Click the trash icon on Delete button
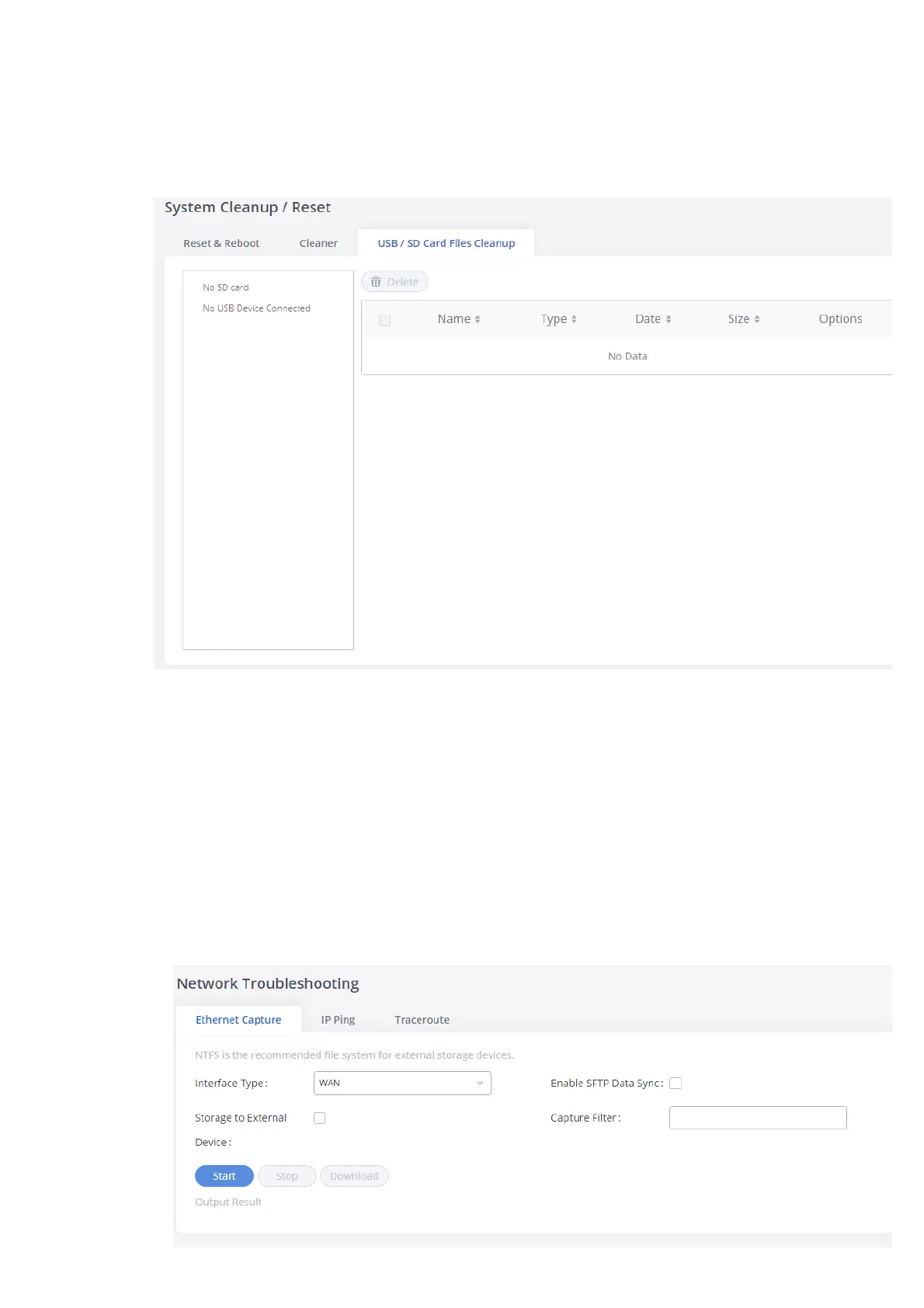The height and width of the screenshot is (1308, 924). pyautogui.click(x=376, y=282)
